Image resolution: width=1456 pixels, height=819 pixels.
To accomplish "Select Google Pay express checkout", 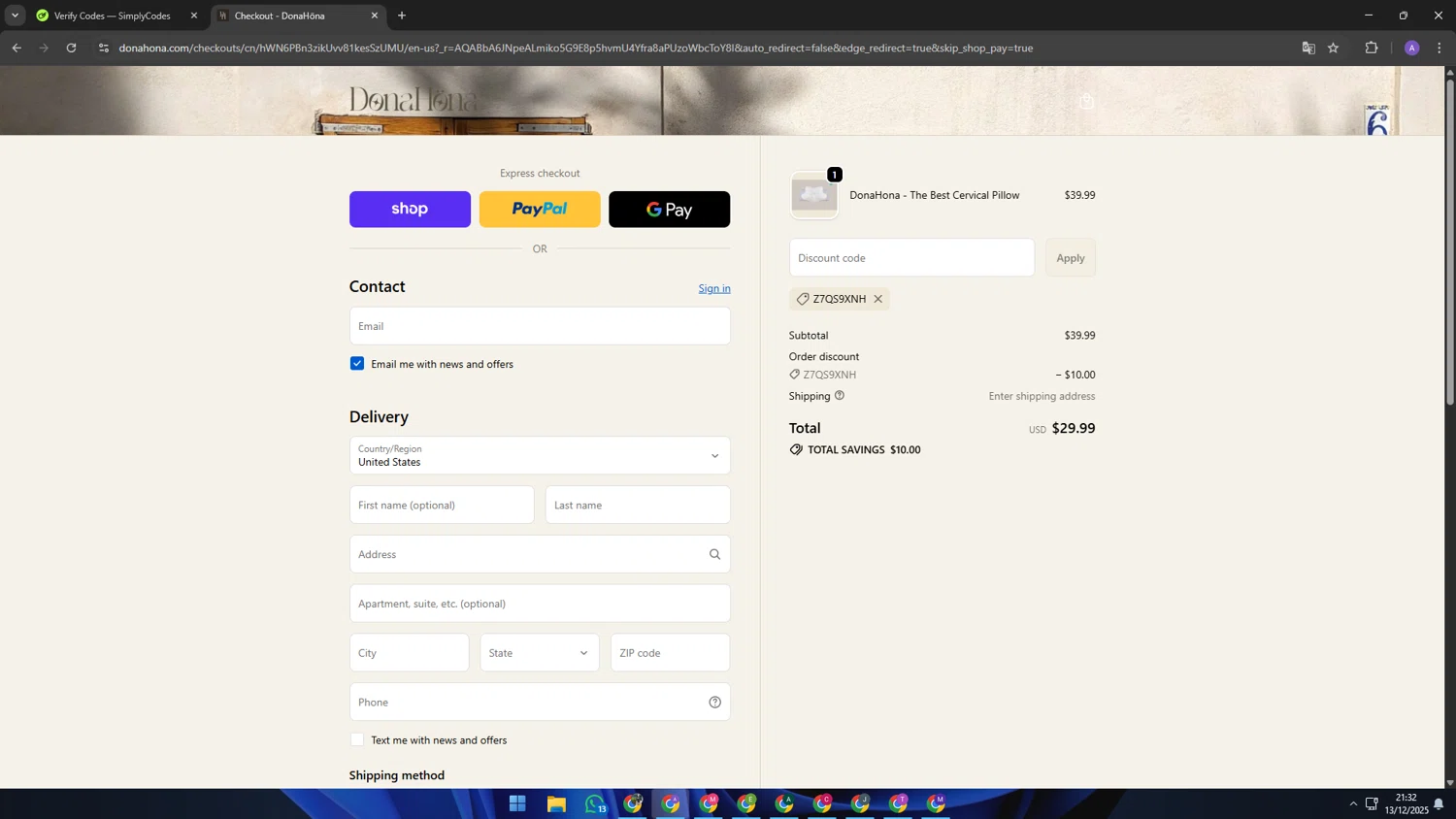I will click(669, 209).
